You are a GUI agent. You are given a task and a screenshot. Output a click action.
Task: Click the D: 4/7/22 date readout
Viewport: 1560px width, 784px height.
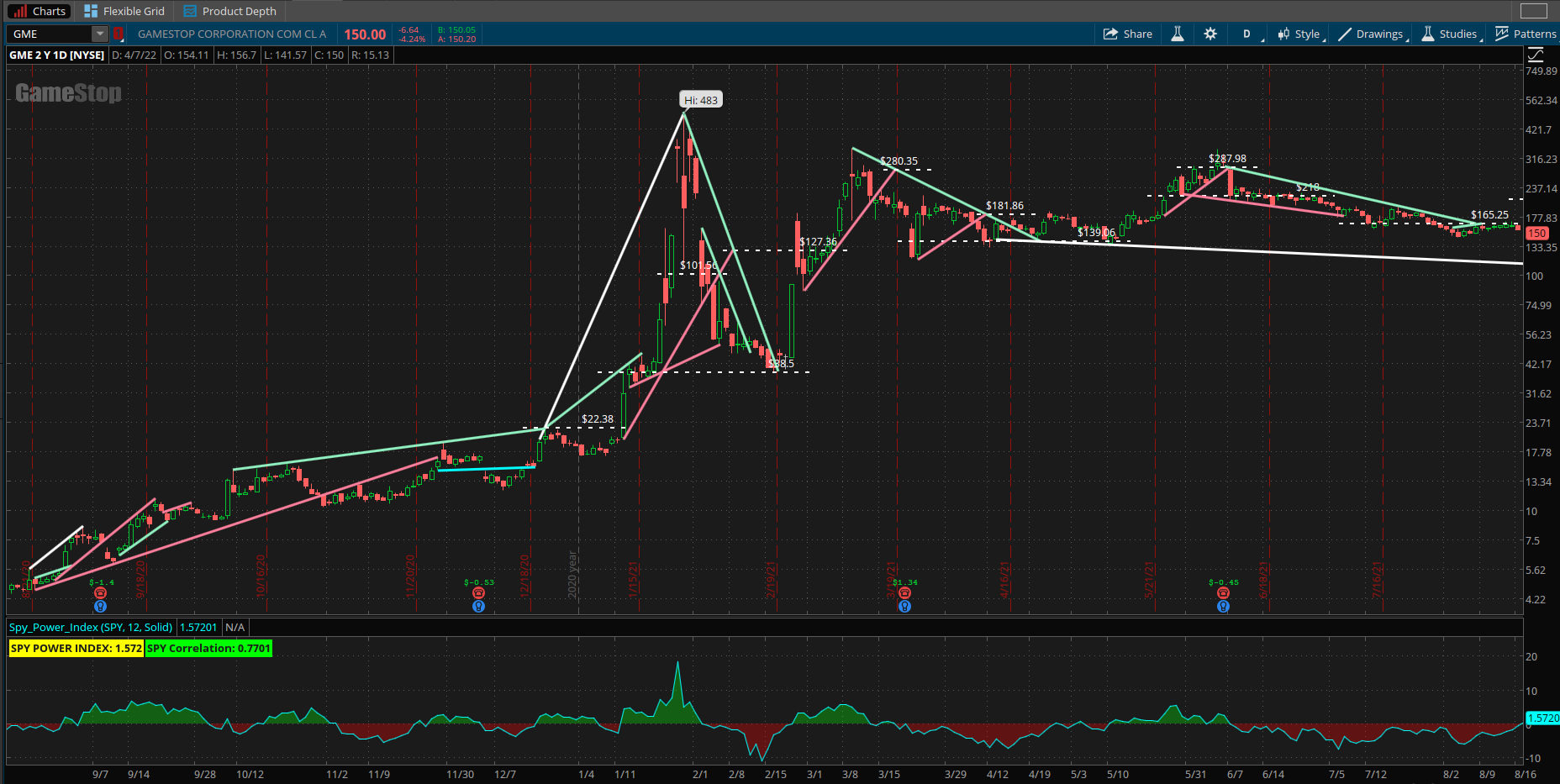(x=134, y=55)
